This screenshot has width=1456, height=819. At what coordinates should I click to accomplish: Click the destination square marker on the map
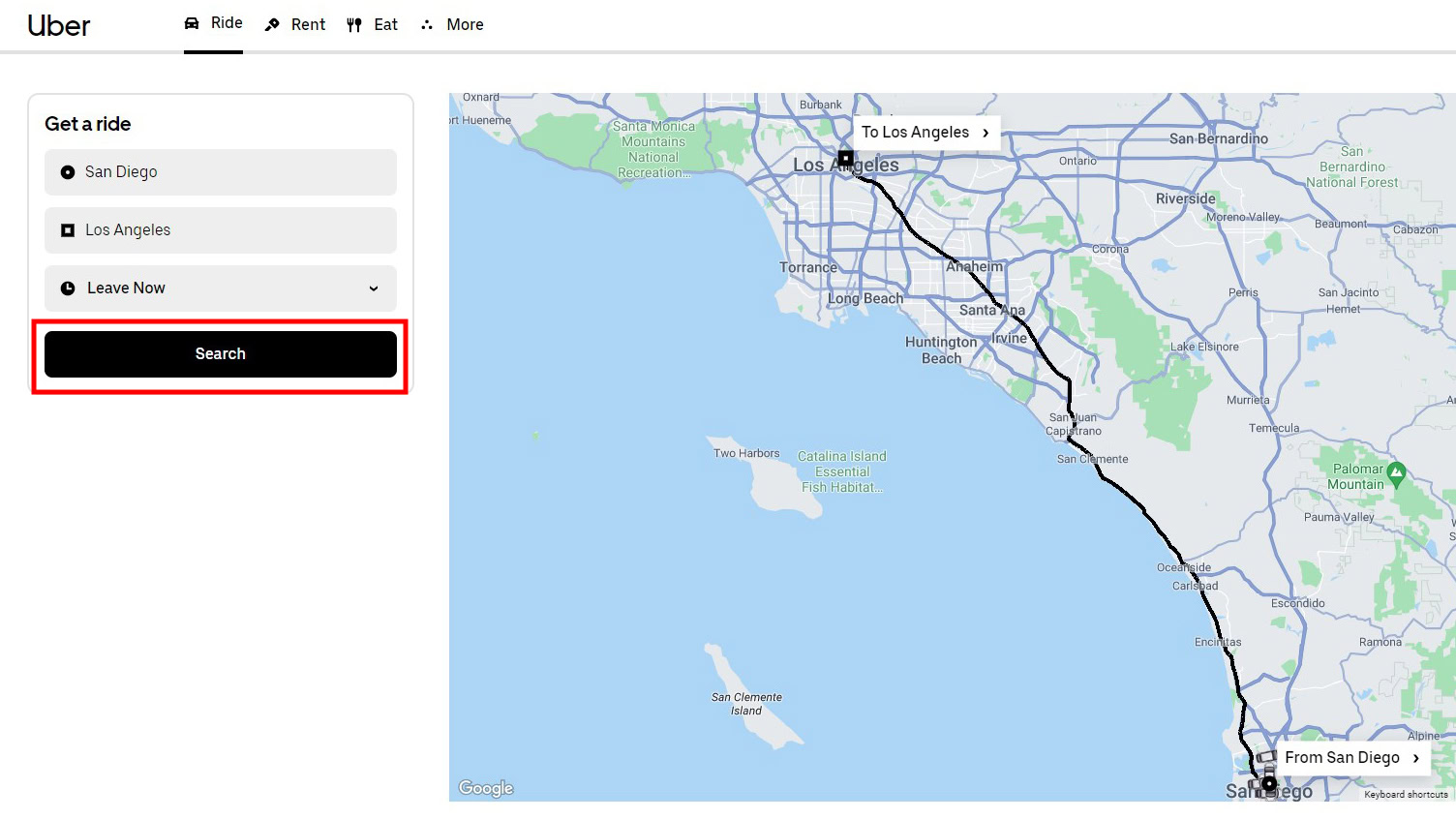846,158
